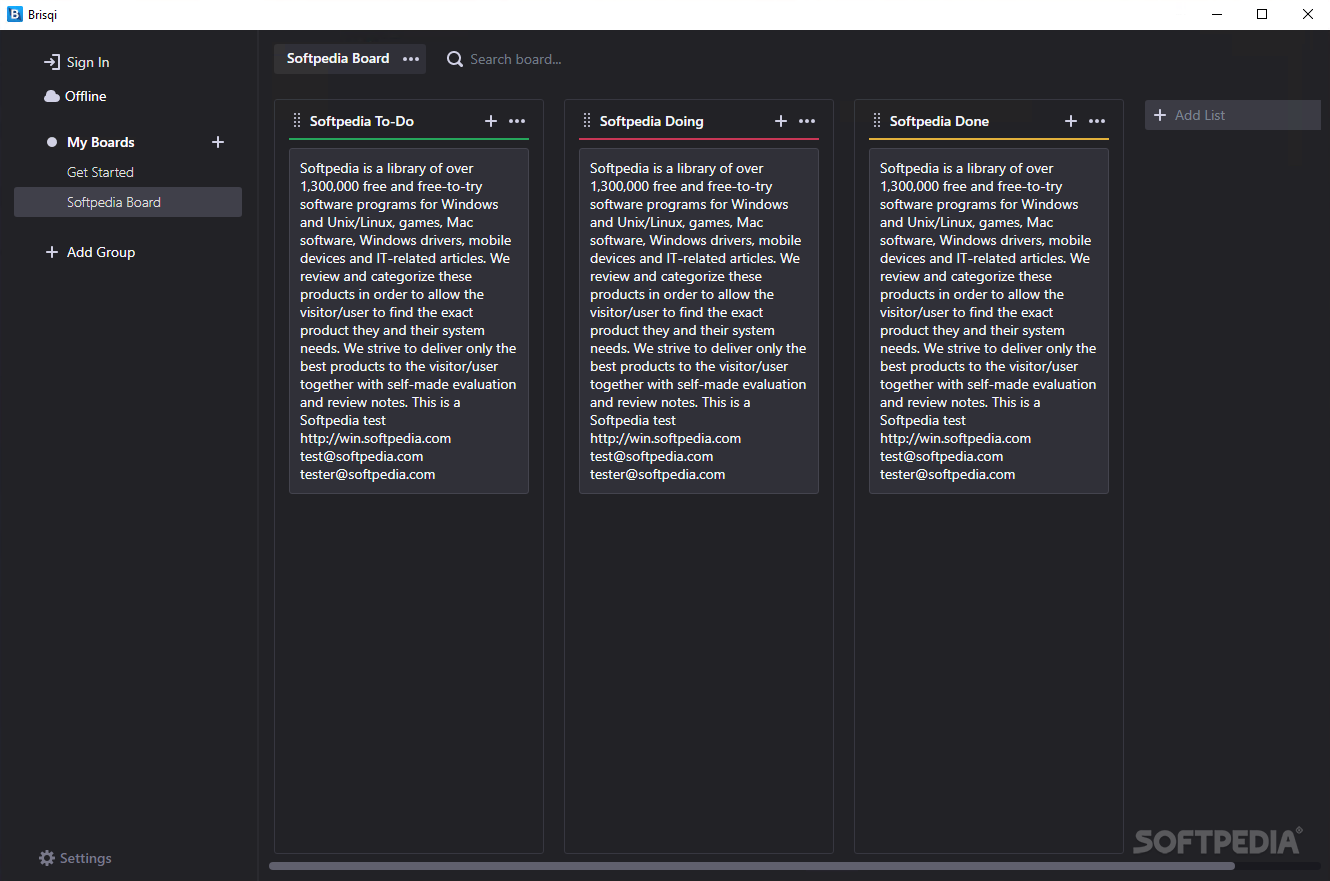
Task: Open the card in Softpedia Doing list
Action: point(699,321)
